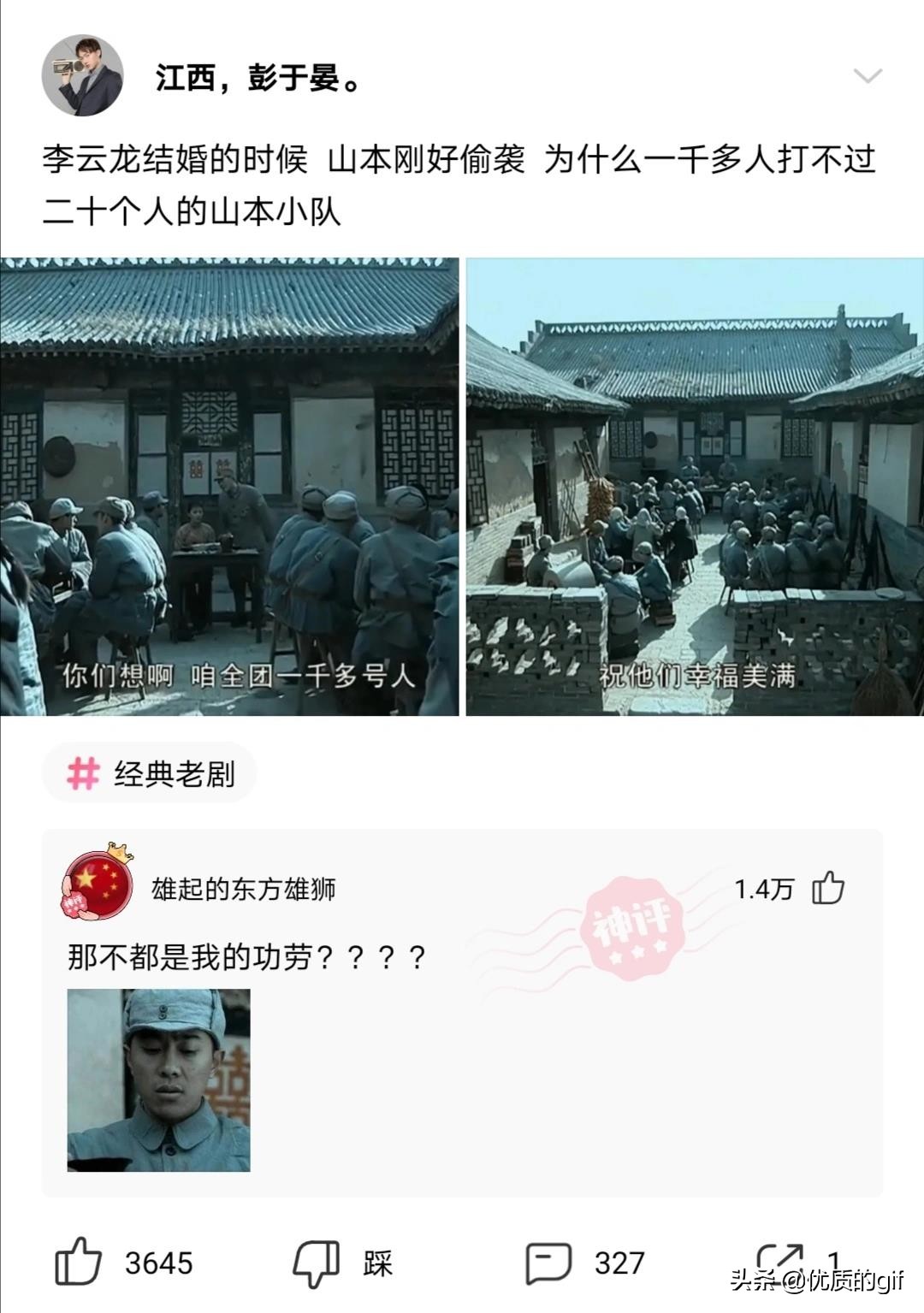Expand the post options chevron
This screenshot has height=1313, width=924.
[x=868, y=77]
